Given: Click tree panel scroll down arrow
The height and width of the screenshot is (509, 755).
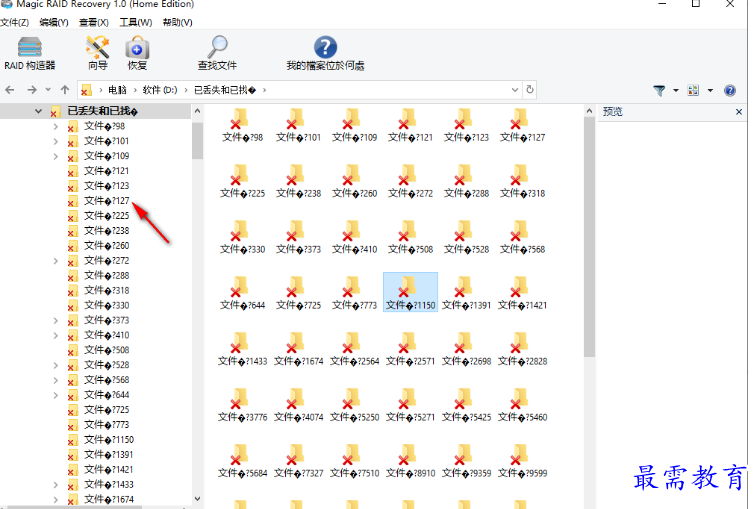Looking at the screenshot, I should [x=197, y=499].
